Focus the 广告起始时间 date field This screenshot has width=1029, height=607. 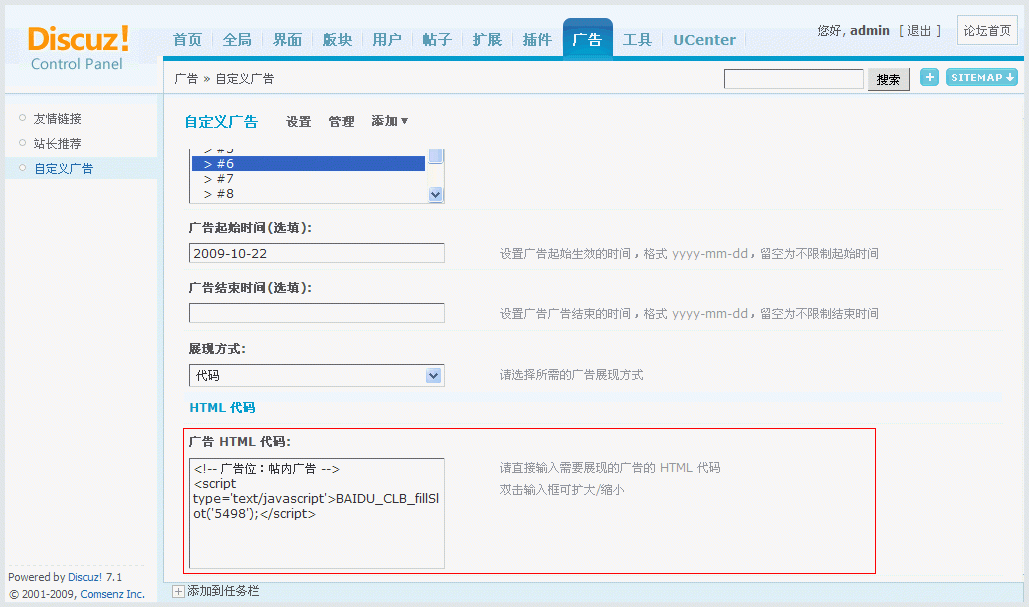pyautogui.click(x=316, y=253)
